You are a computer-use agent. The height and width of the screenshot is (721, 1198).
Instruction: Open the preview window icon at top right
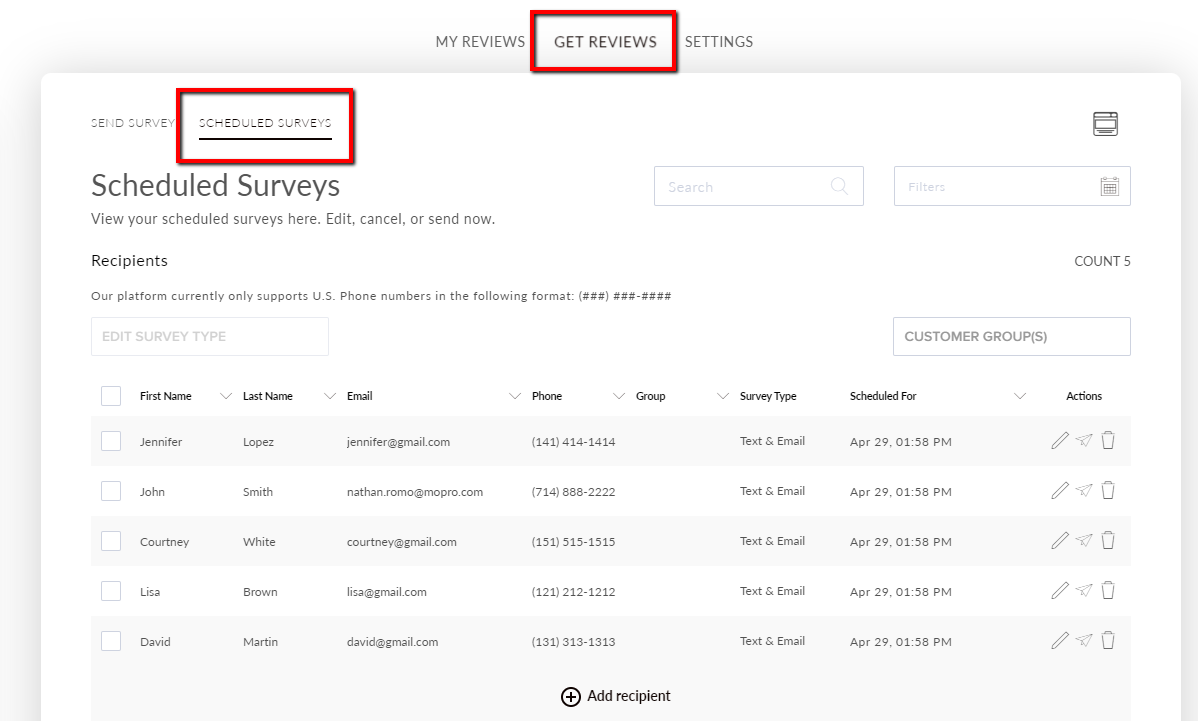tap(1105, 124)
